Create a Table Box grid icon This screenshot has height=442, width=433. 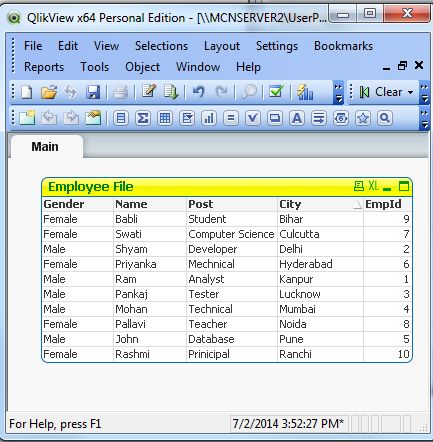pos(165,118)
